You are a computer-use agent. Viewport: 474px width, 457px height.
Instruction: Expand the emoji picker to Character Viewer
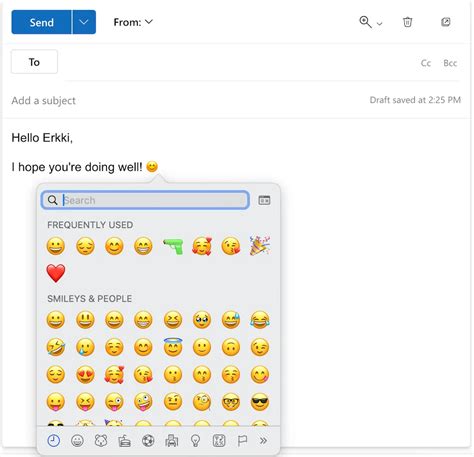pyautogui.click(x=264, y=200)
